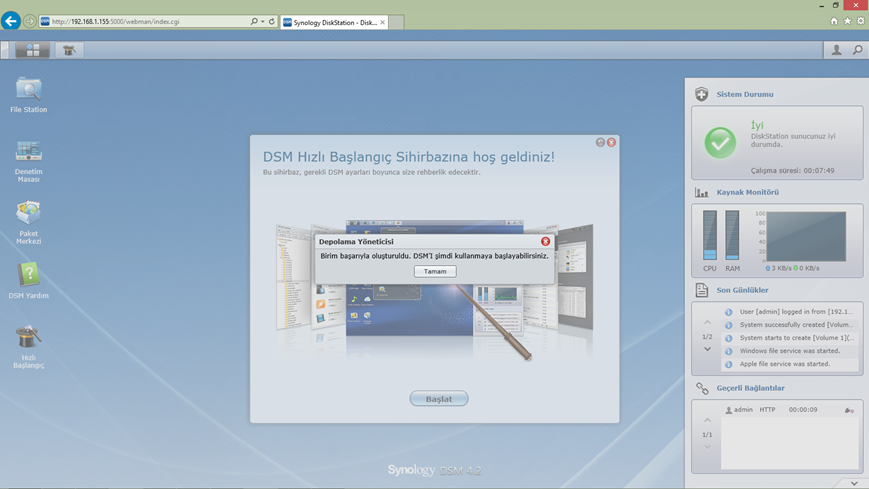Click the Son Günlükler document icon

point(702,290)
